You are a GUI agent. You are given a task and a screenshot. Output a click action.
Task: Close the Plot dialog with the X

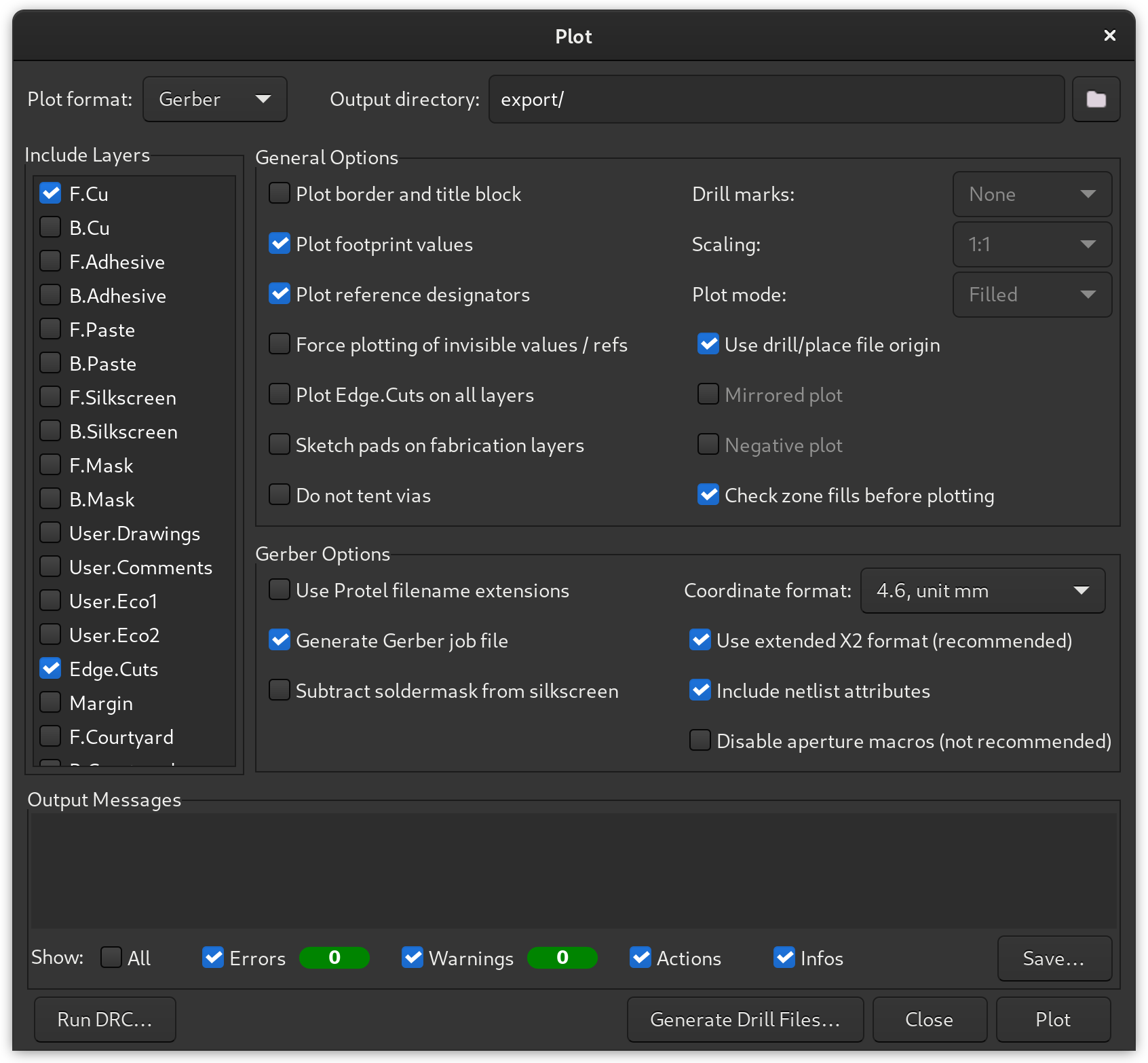click(1110, 35)
